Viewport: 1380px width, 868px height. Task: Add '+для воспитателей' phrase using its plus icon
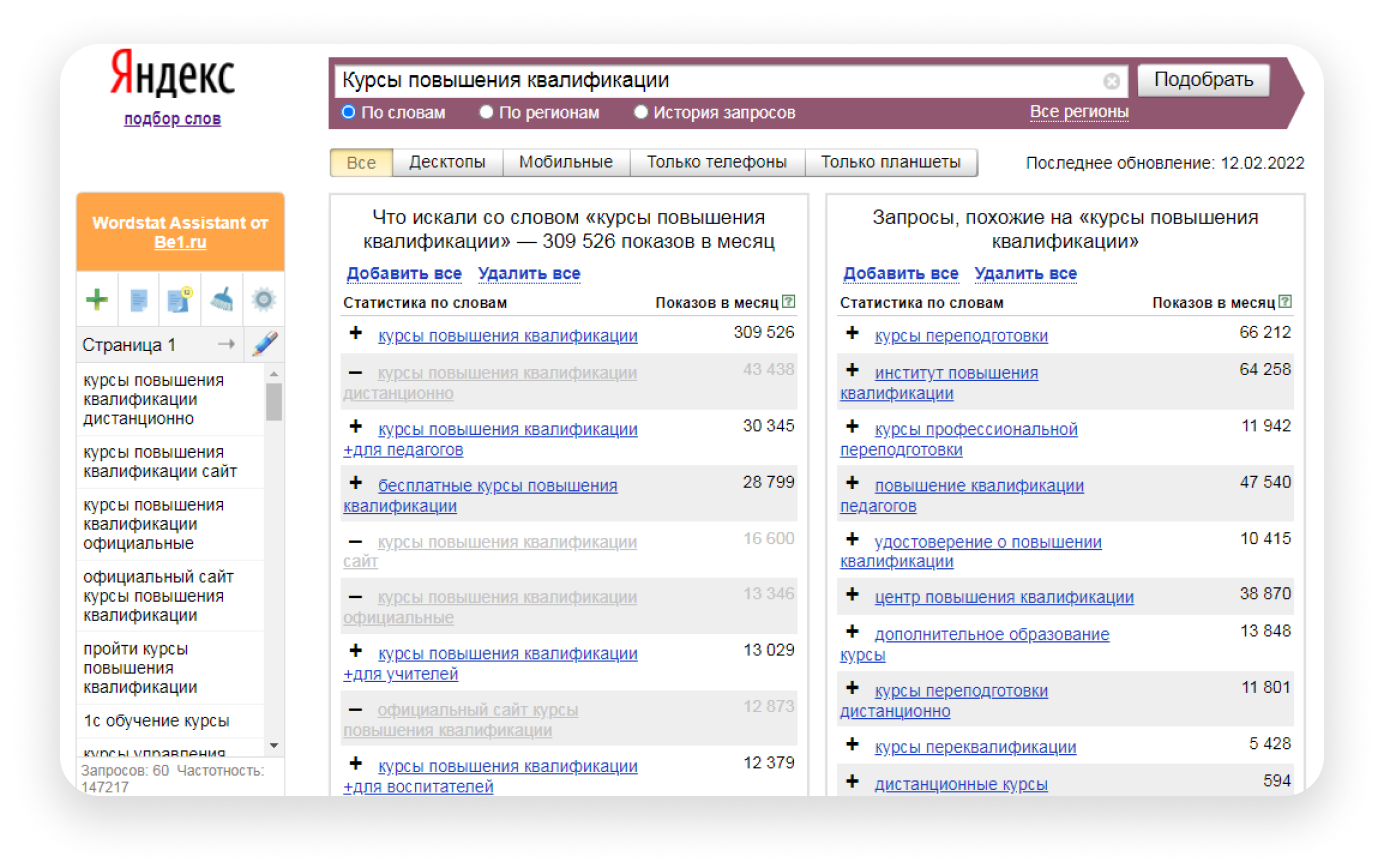click(x=355, y=765)
